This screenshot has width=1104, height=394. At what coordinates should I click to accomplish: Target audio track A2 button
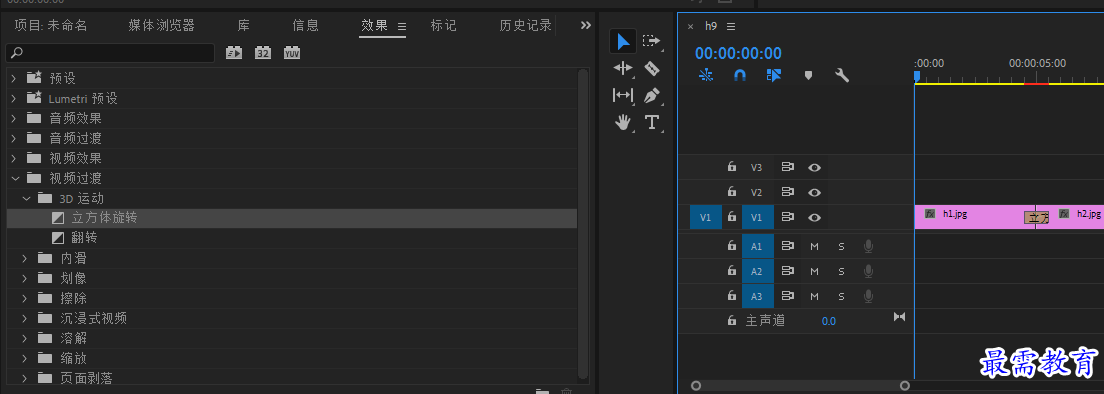pos(757,272)
